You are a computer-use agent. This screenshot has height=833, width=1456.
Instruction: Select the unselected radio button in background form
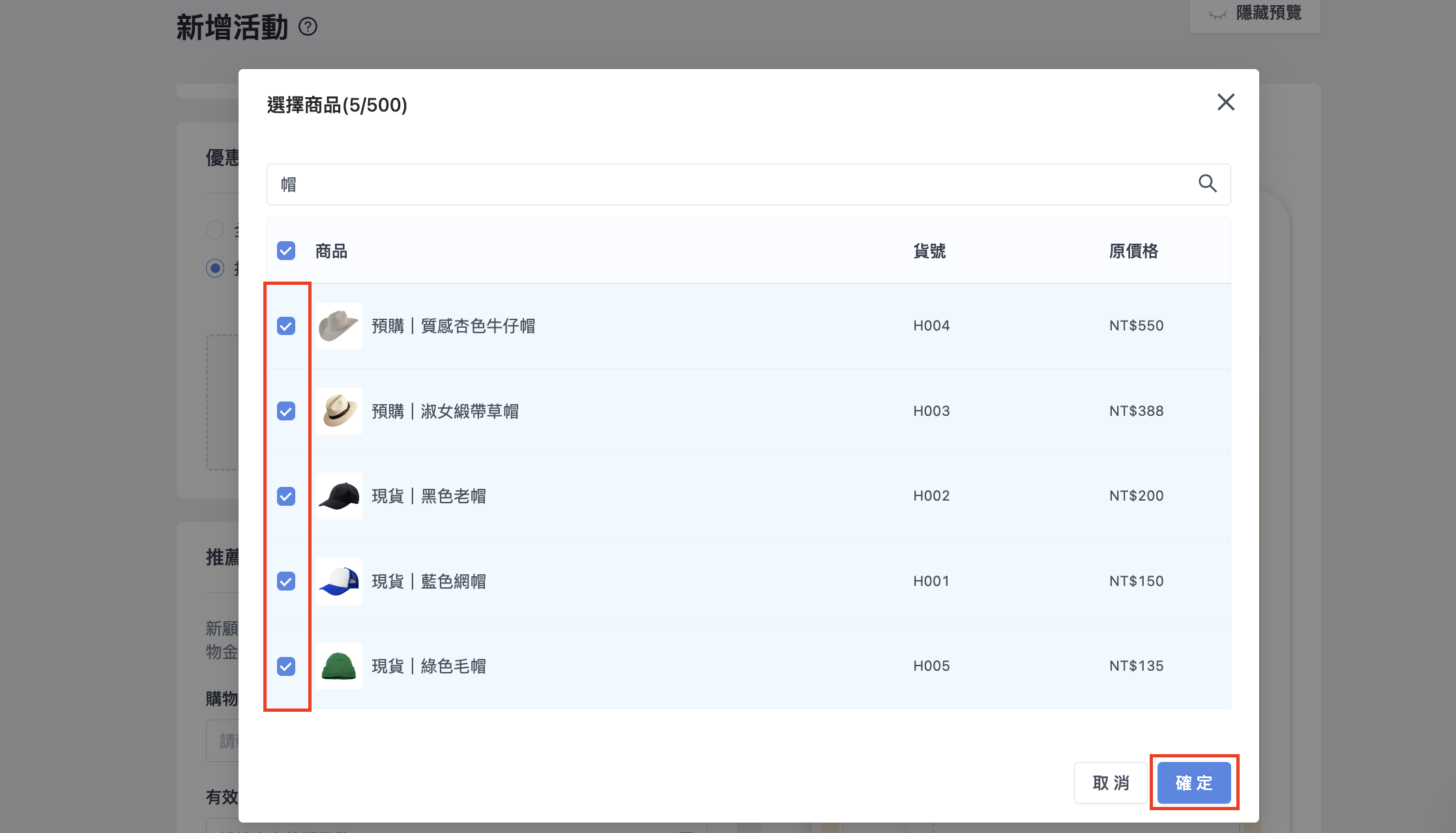(215, 229)
